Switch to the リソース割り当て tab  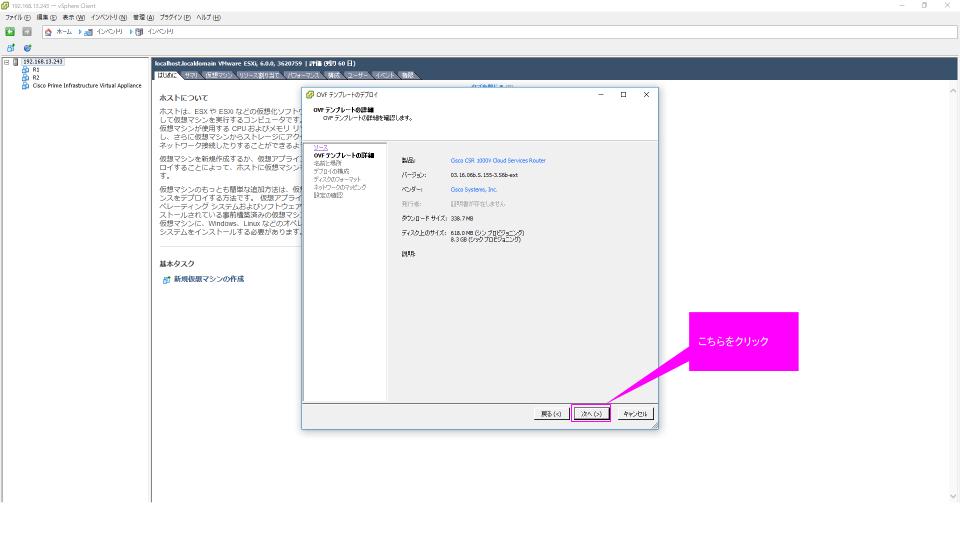(259, 75)
